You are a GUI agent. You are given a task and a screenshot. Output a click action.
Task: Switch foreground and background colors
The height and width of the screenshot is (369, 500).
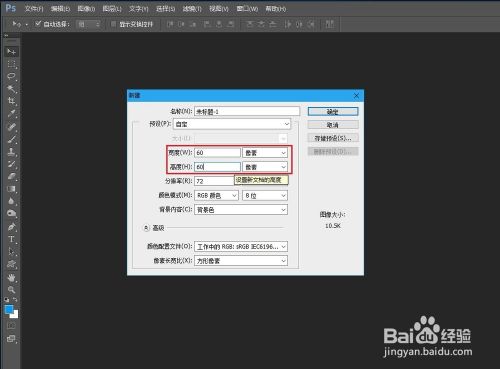pos(15,299)
